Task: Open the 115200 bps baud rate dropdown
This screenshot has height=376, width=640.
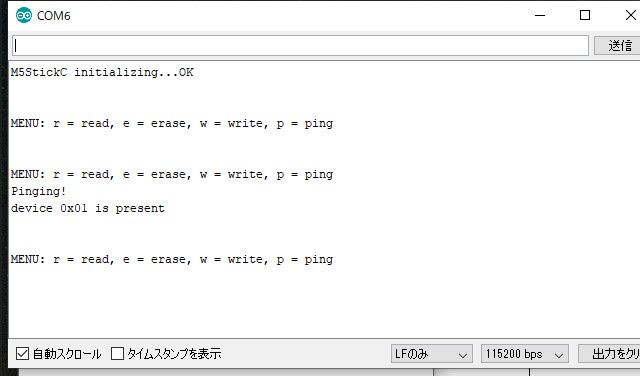Action: coord(525,354)
